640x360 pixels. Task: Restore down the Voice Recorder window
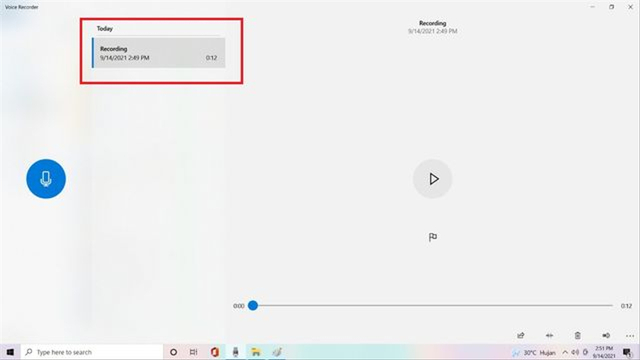611,7
